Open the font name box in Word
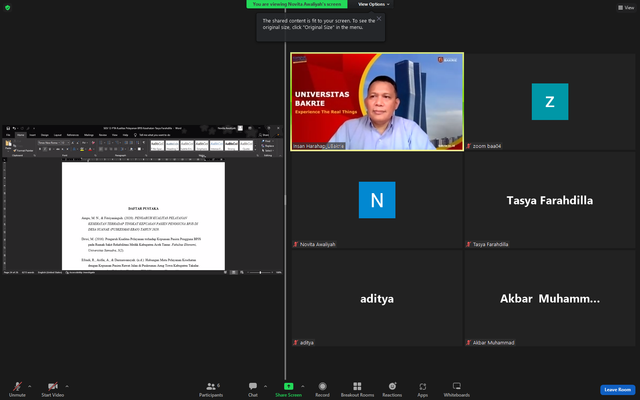This screenshot has height=400, width=640. [49, 143]
